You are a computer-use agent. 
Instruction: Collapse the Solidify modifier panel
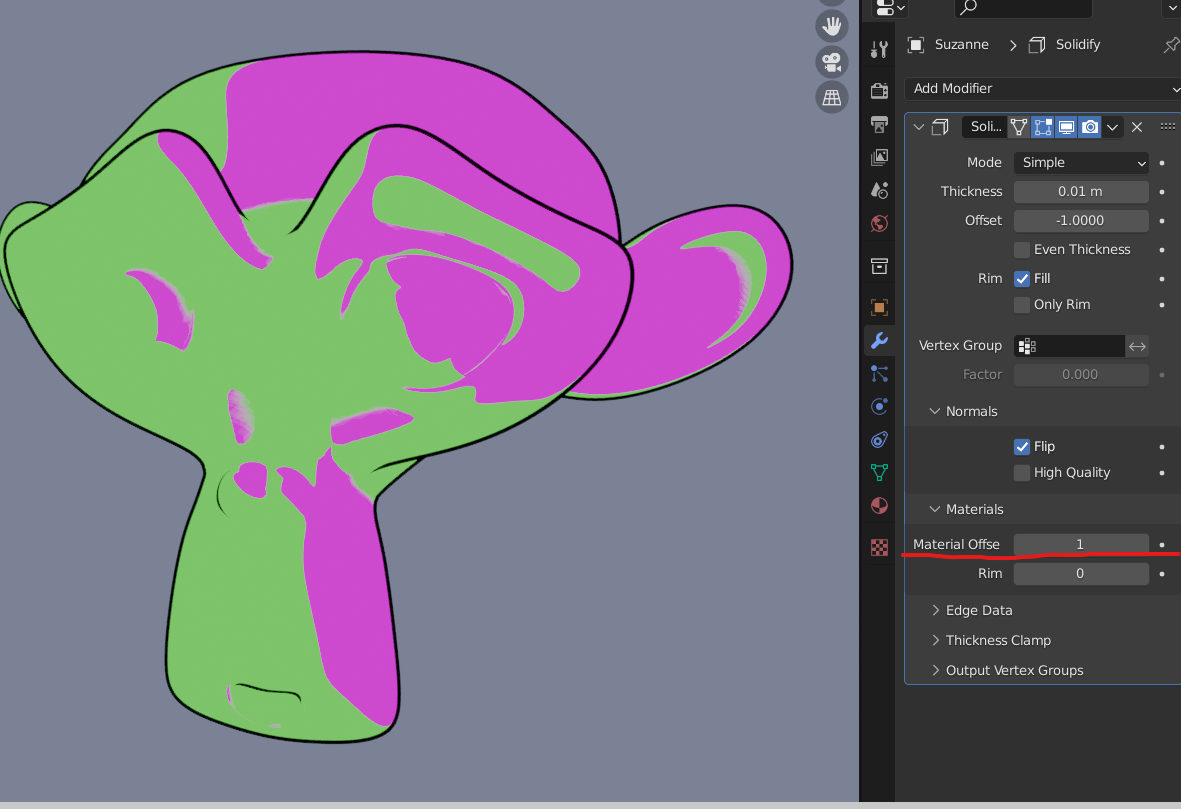click(x=919, y=127)
